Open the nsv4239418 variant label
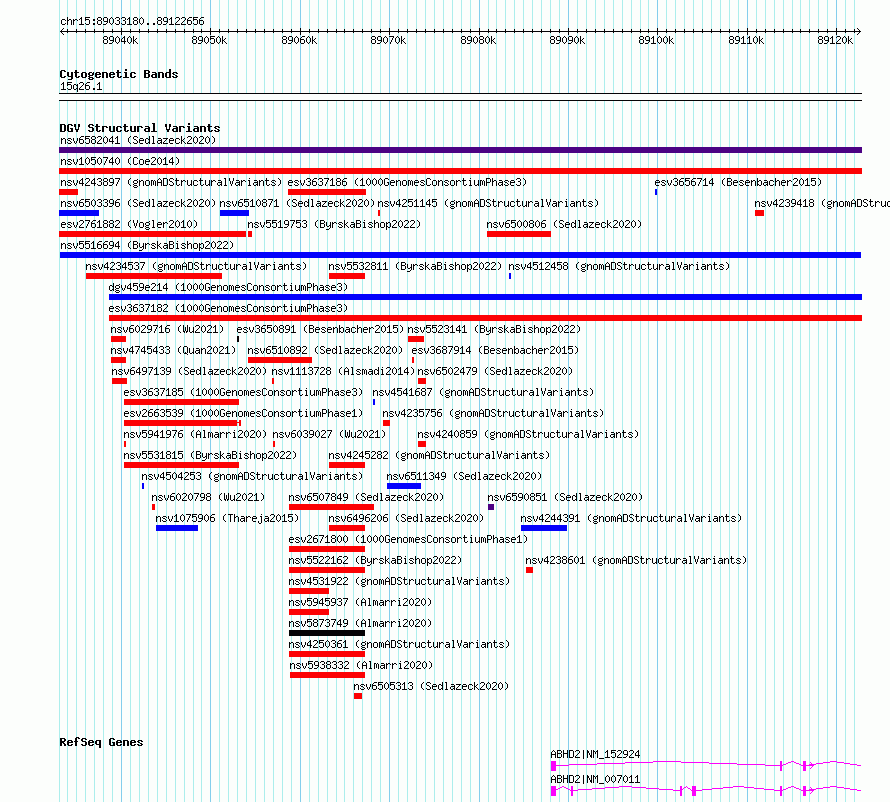 point(822,203)
